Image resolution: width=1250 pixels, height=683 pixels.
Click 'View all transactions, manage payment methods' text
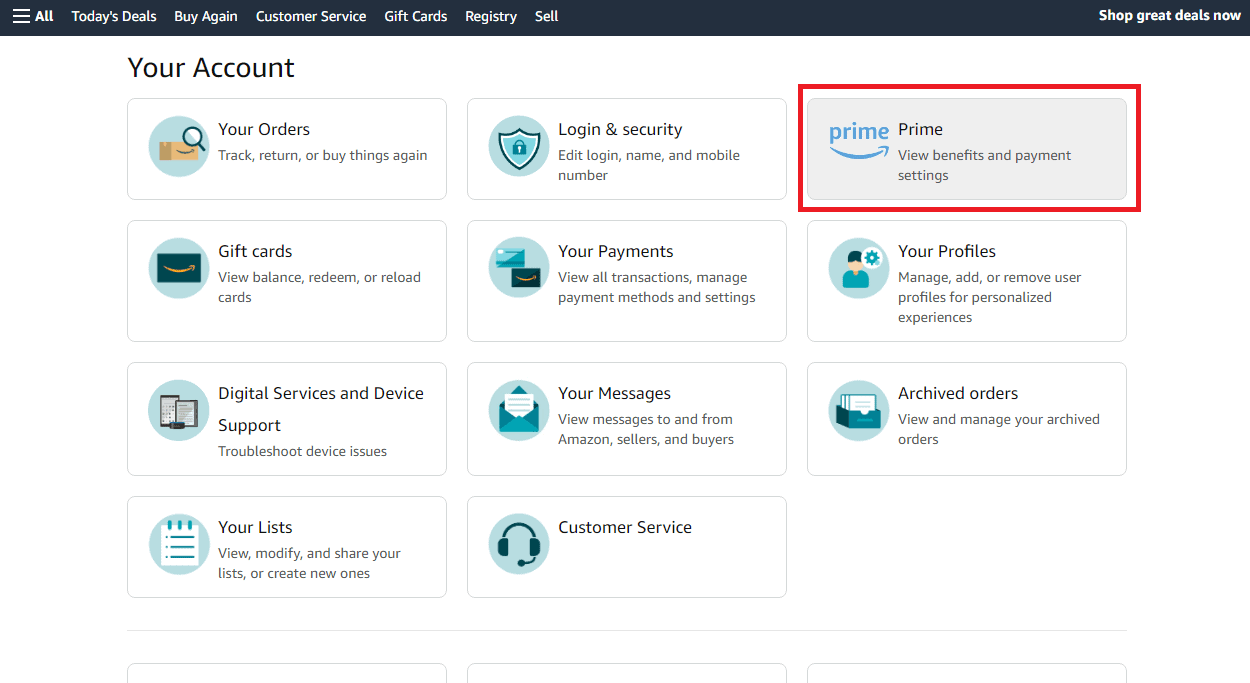tap(657, 287)
